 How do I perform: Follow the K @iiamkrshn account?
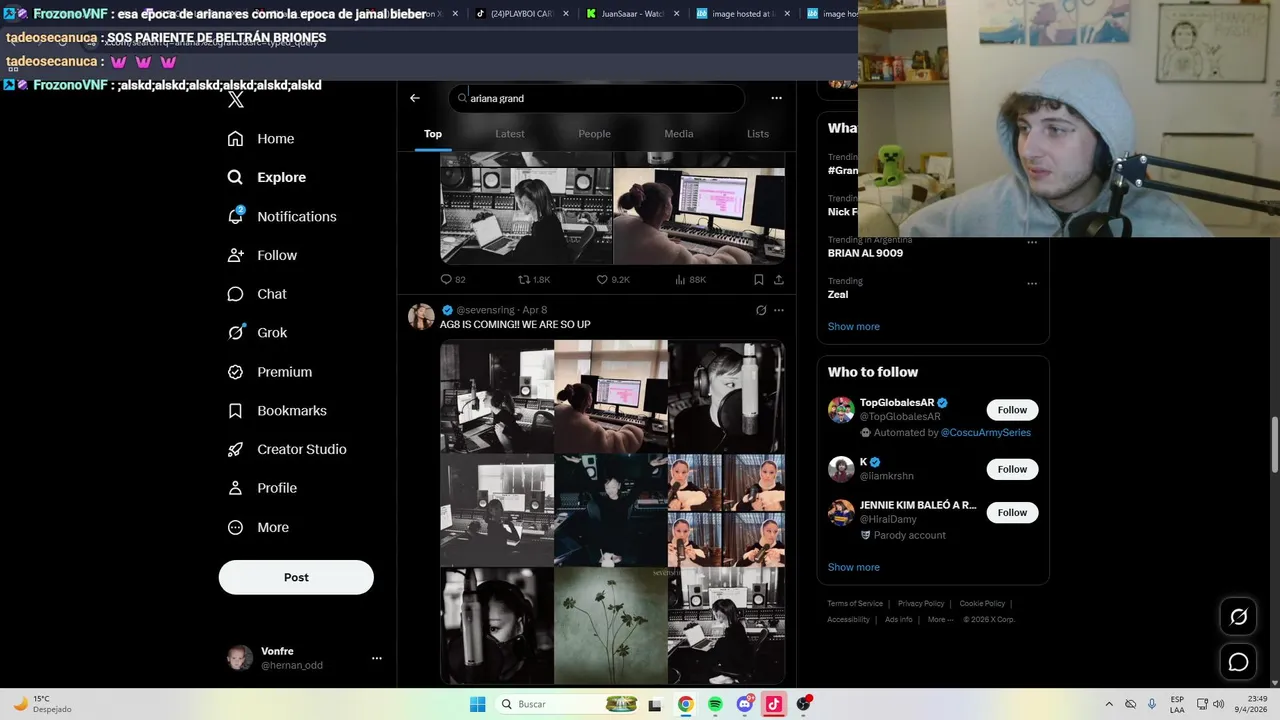pyautogui.click(x=1012, y=469)
